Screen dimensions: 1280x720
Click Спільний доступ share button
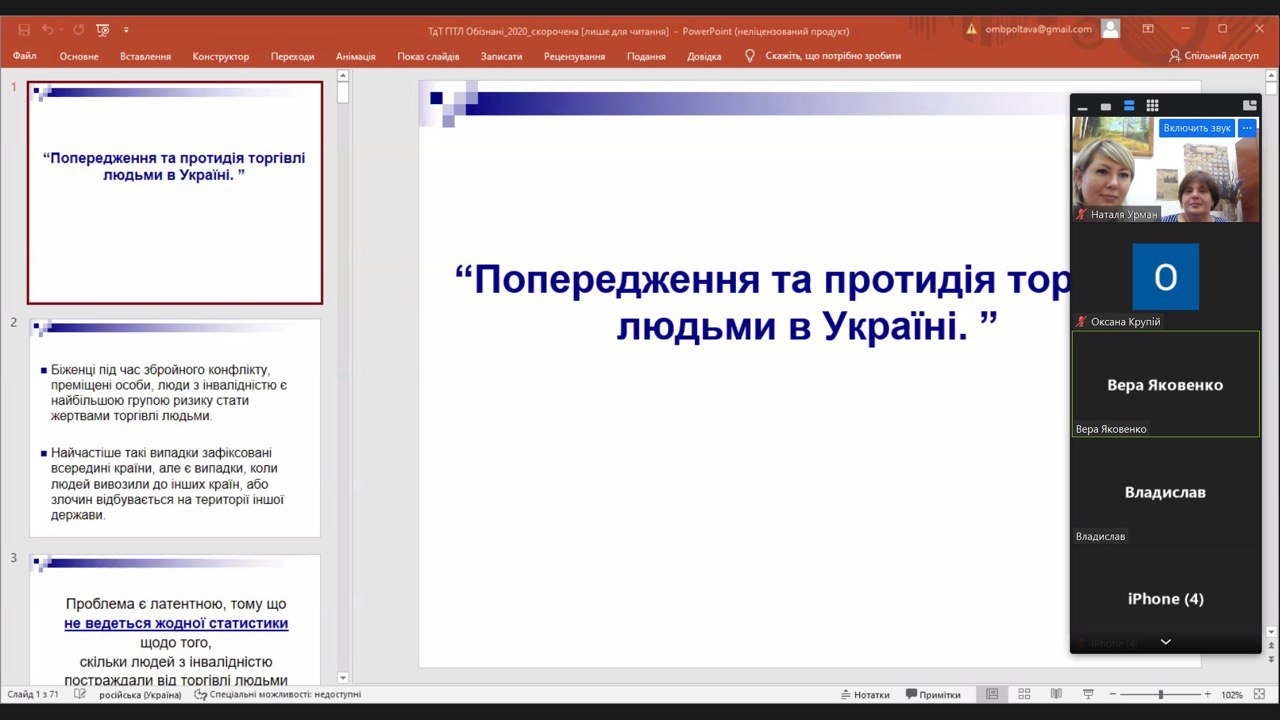click(x=1214, y=56)
